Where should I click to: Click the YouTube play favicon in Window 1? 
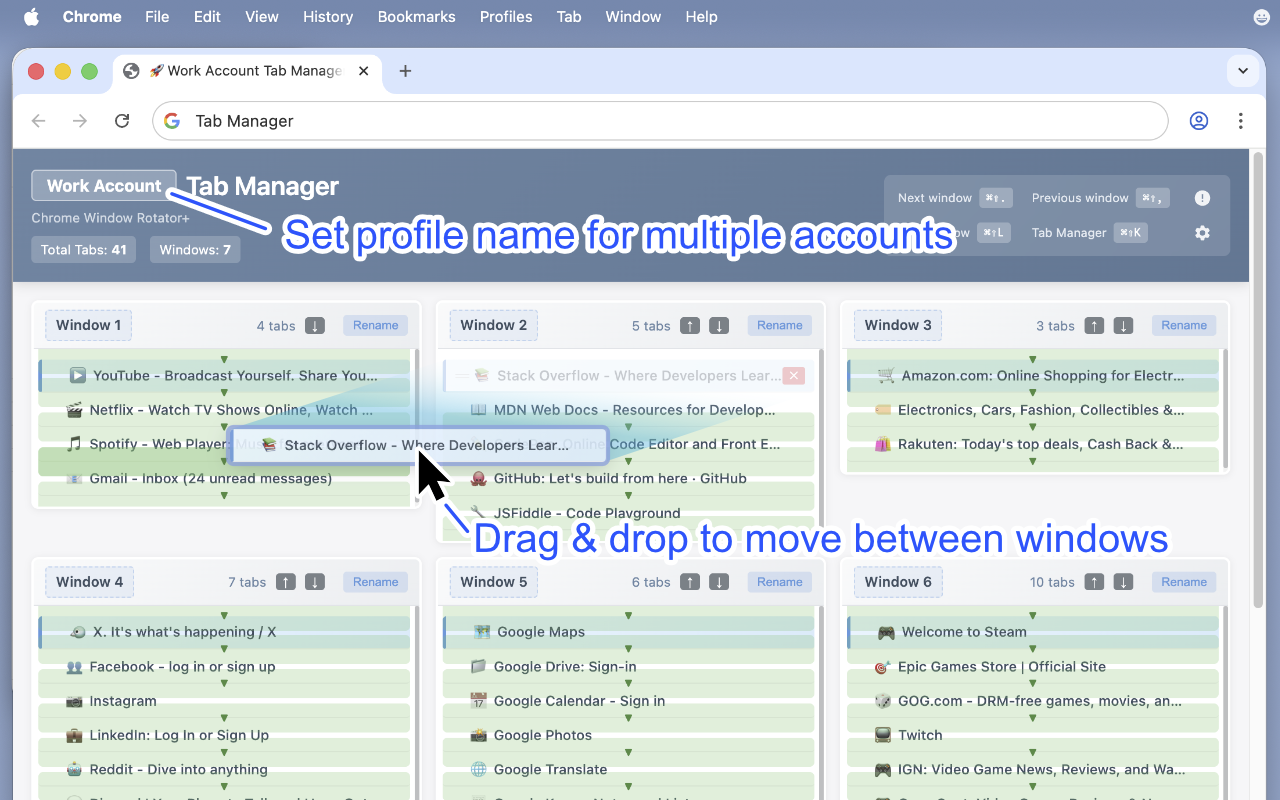coord(77,376)
